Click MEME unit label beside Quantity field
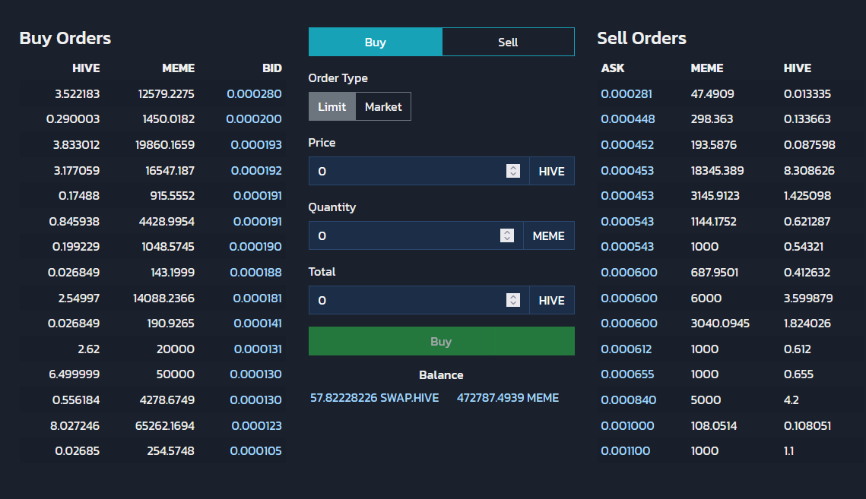Viewport: 866px width, 499px height. [548, 236]
